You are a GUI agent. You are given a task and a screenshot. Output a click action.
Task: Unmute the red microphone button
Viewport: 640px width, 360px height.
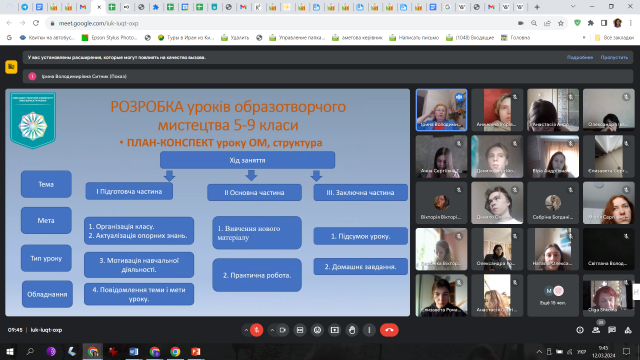tap(257, 330)
